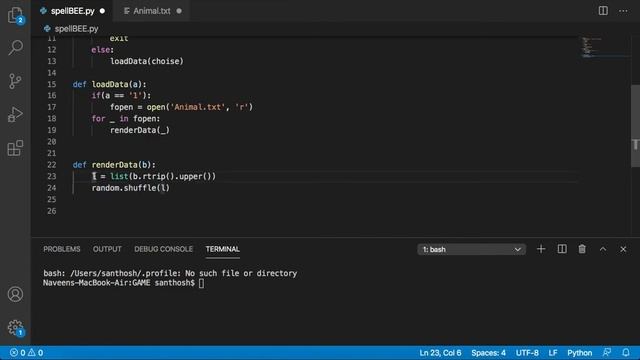The image size is (640, 360).
Task: Open notifications bell in status bar
Action: click(626, 352)
